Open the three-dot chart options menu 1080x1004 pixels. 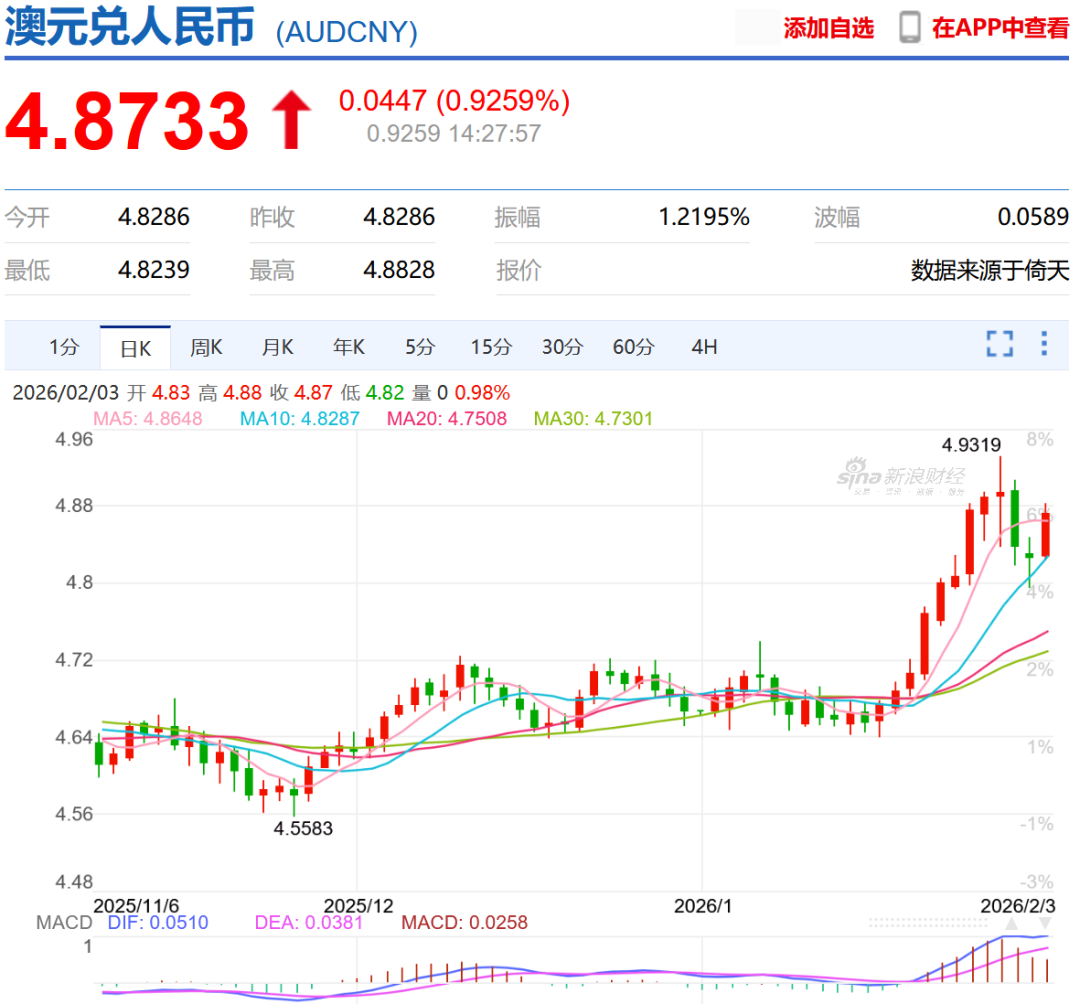pyautogui.click(x=1043, y=344)
